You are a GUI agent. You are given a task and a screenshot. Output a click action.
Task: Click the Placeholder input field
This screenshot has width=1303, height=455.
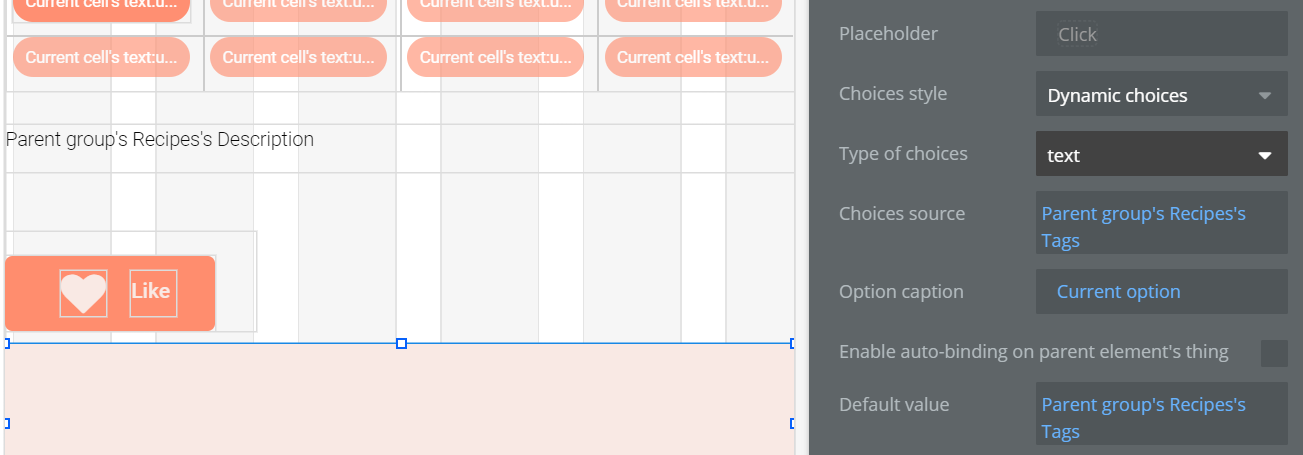[1160, 34]
